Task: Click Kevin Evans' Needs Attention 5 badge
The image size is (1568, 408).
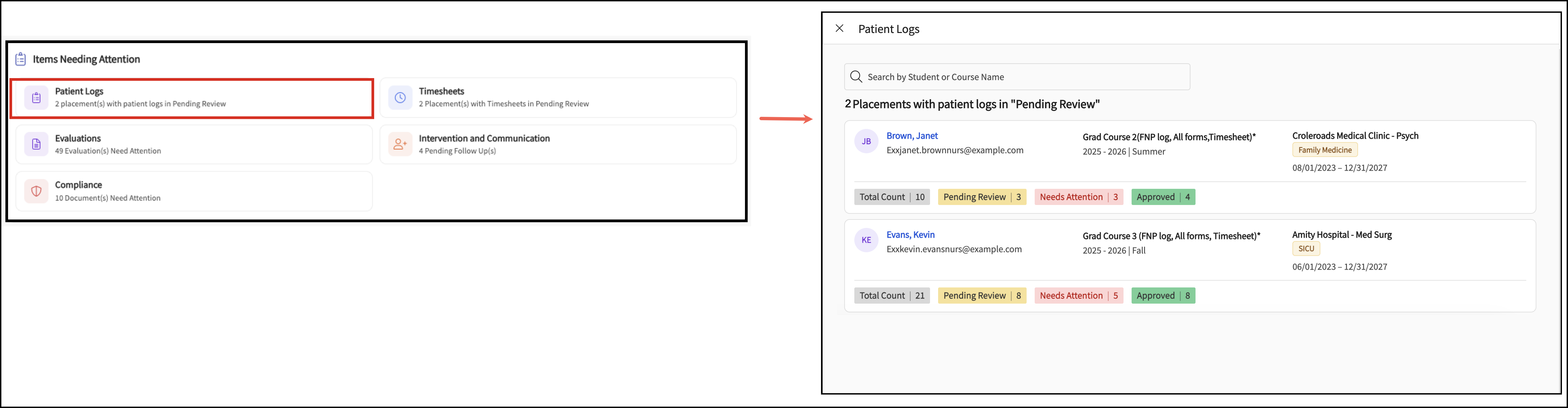Action: (1079, 295)
